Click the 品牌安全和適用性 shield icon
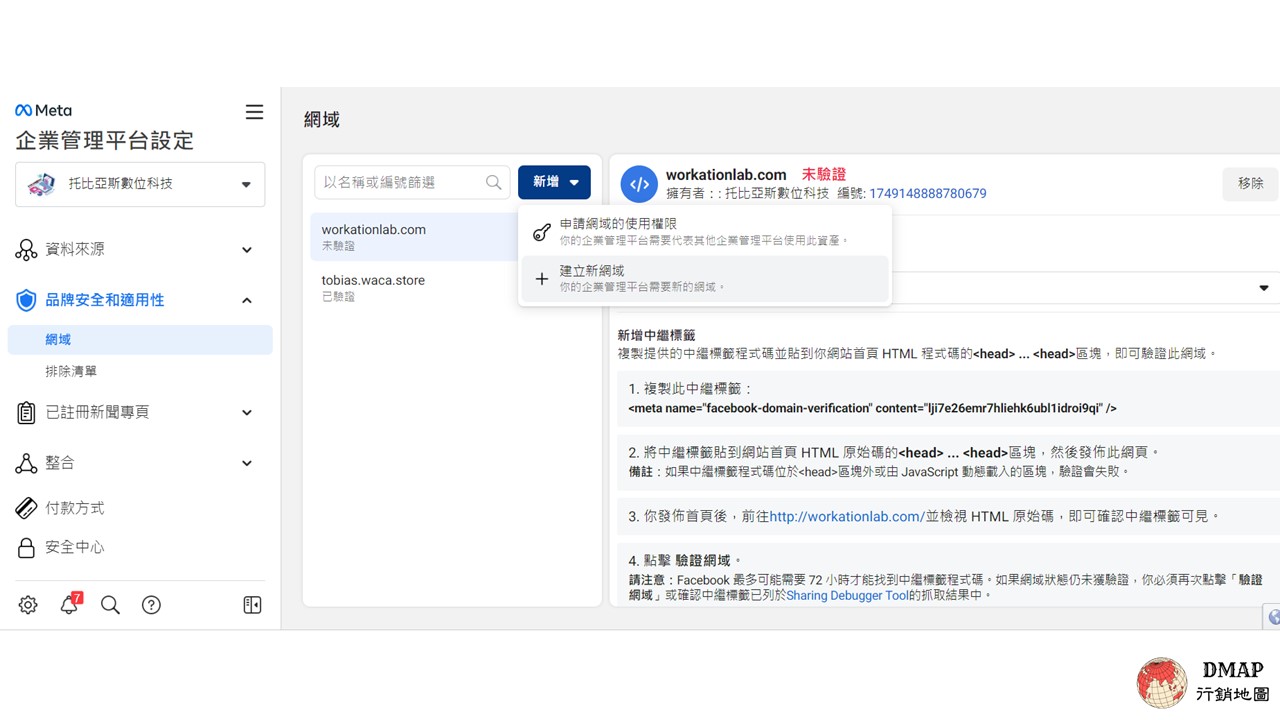 pyautogui.click(x=26, y=300)
